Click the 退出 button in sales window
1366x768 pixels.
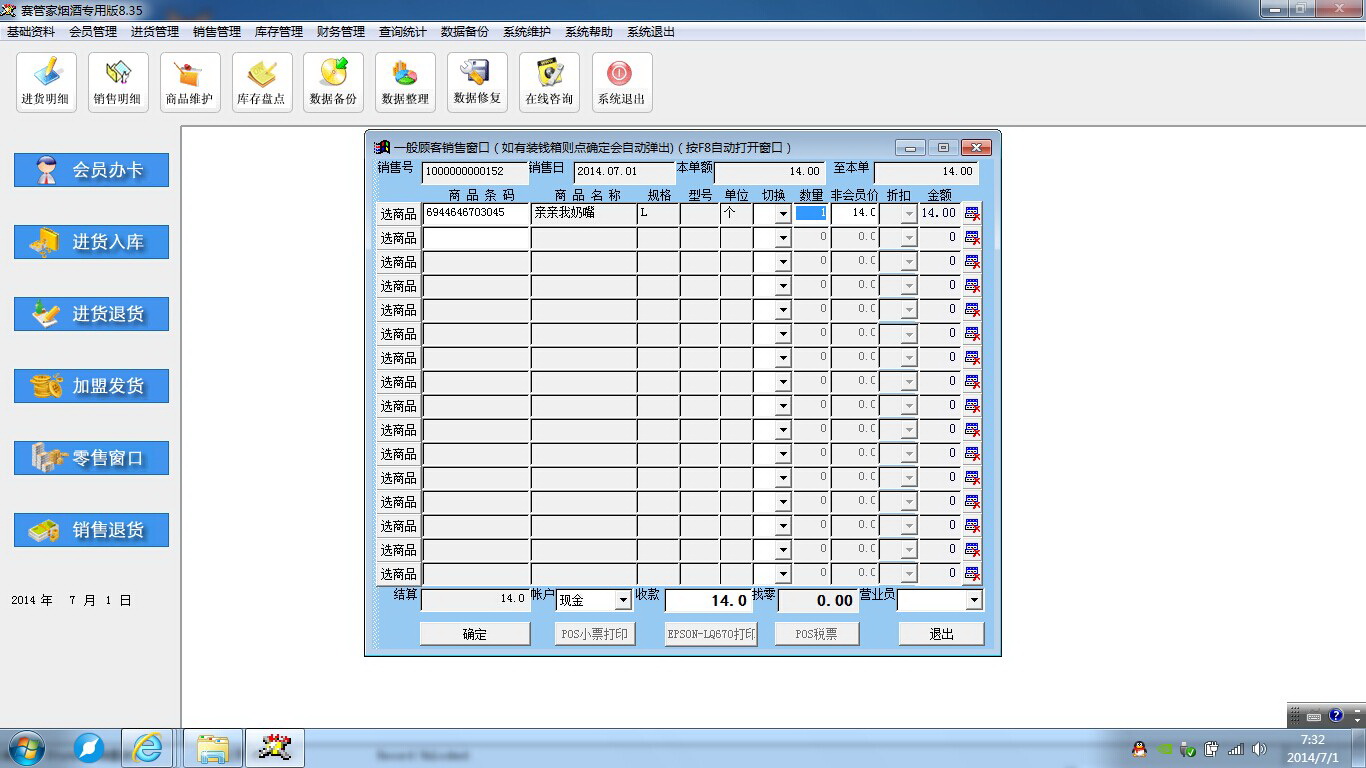click(x=941, y=634)
